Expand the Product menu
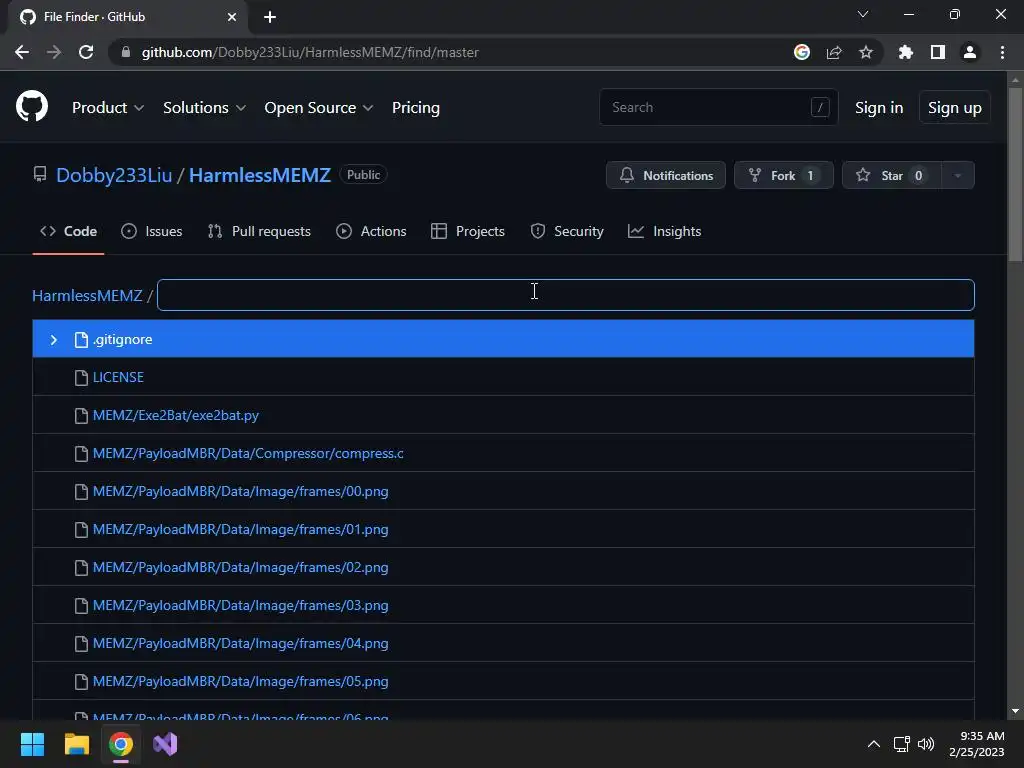Viewport: 1024px width, 768px height. coord(108,108)
